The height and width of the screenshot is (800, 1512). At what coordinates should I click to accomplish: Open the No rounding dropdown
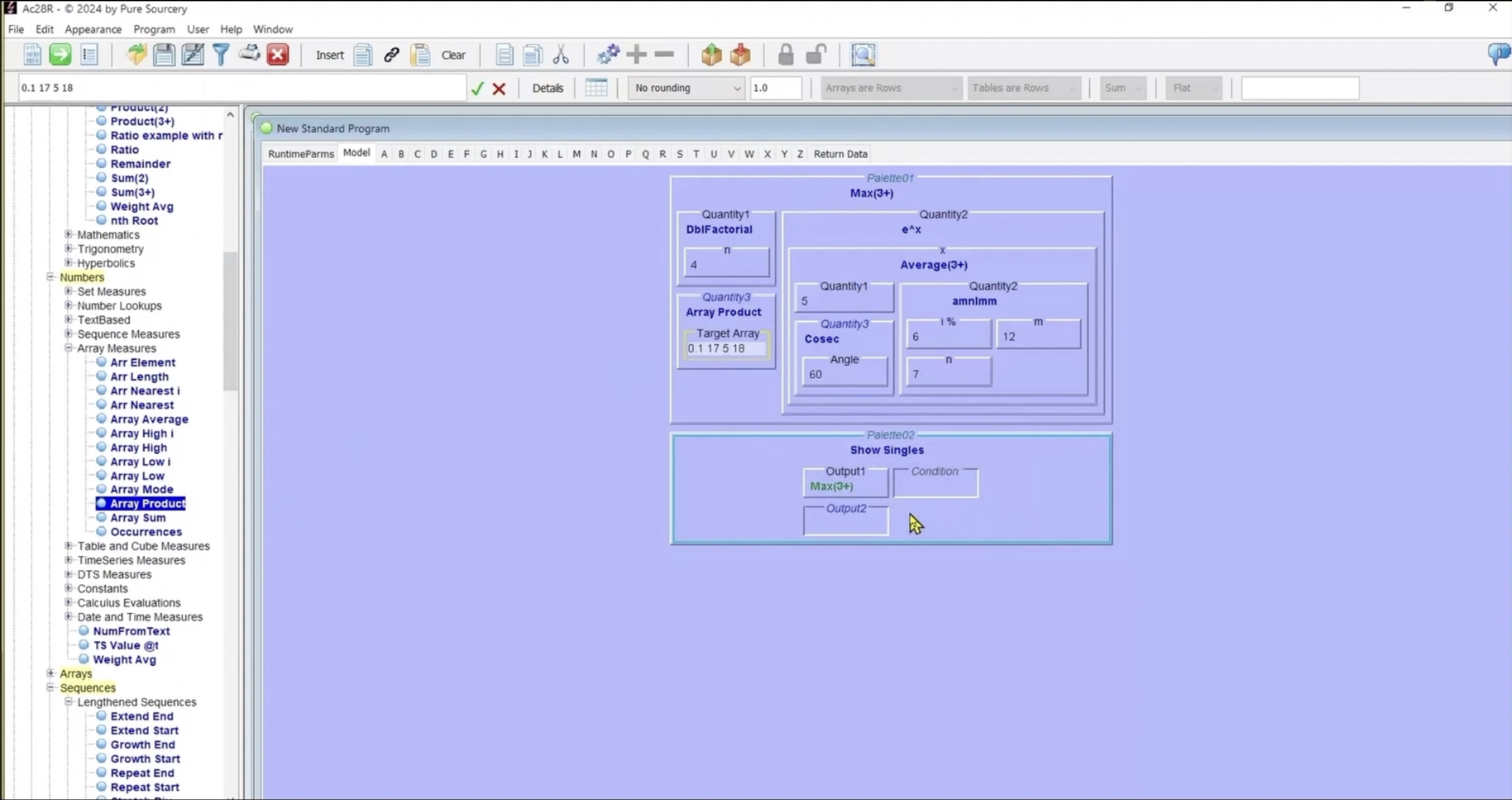pyautogui.click(x=686, y=88)
